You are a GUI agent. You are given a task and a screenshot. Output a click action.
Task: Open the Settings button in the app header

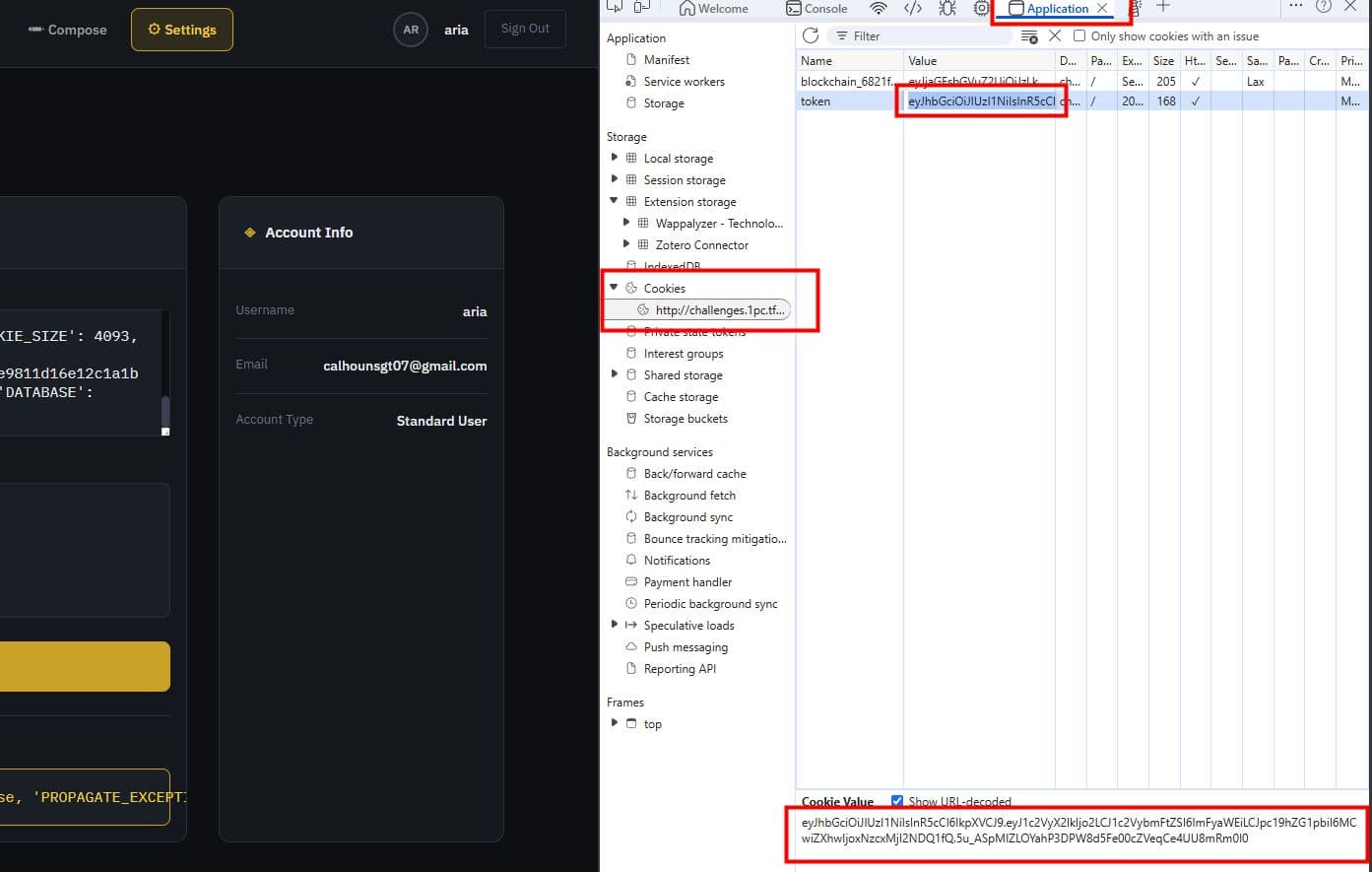[x=181, y=30]
